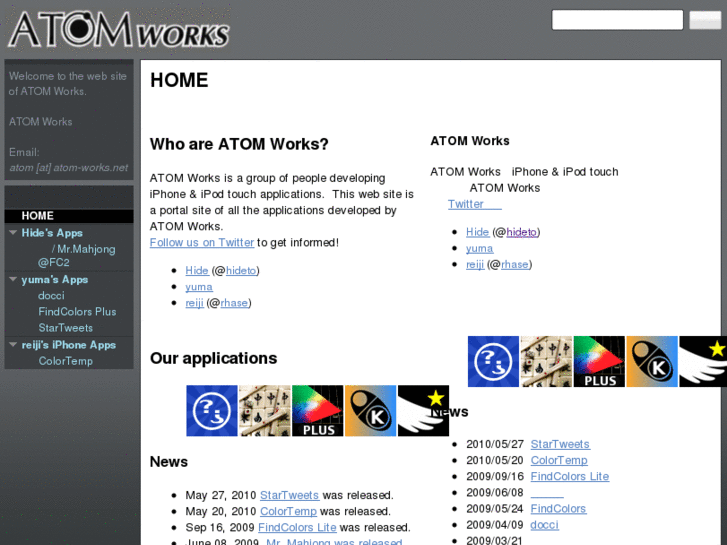Follow the 'Follow us on Twitter' link
Screen dimensions: 727x545
coord(202,243)
